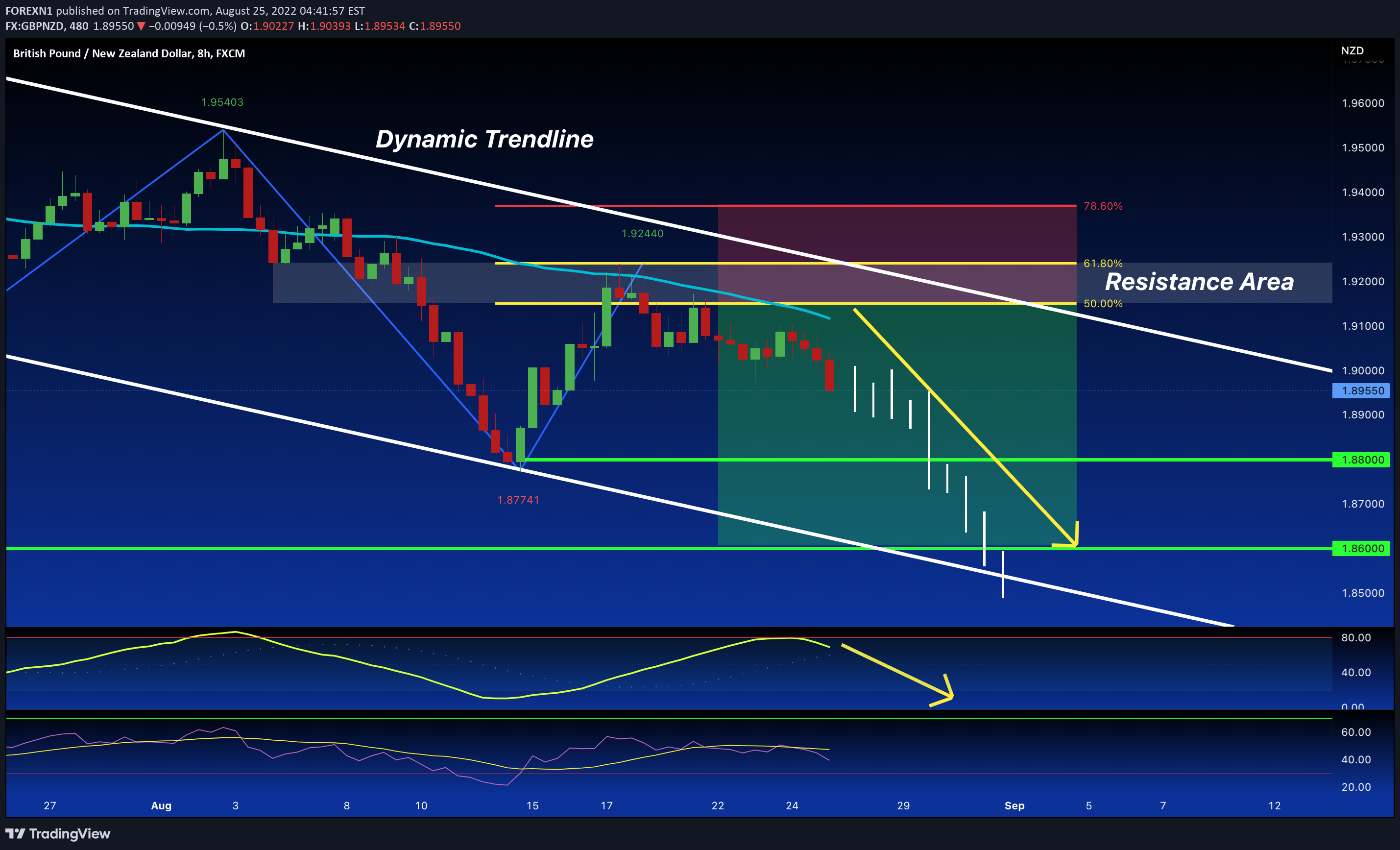Click the 'Resistance Area' label

tap(1199, 282)
